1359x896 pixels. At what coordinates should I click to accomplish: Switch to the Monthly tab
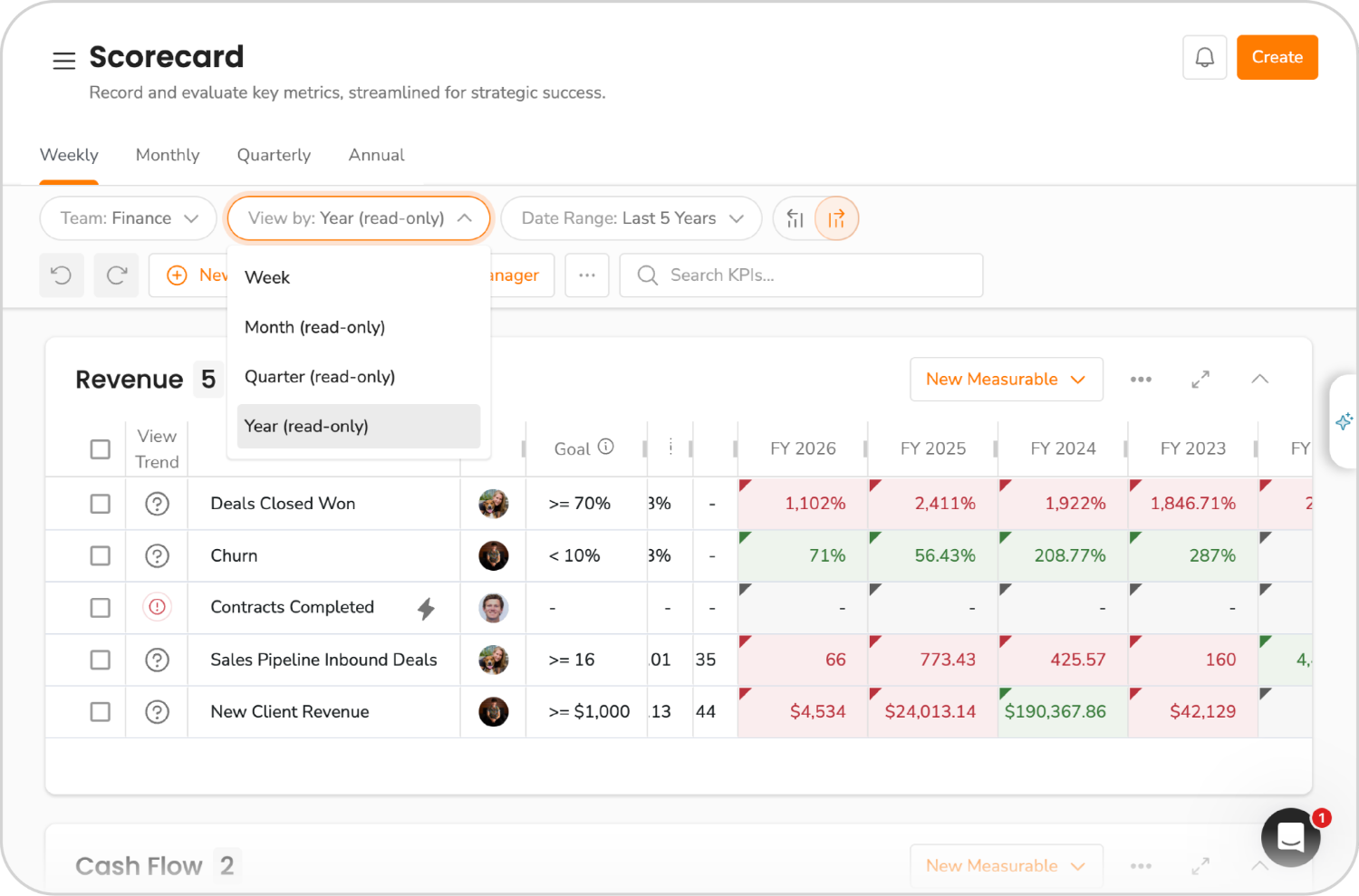pos(167,155)
